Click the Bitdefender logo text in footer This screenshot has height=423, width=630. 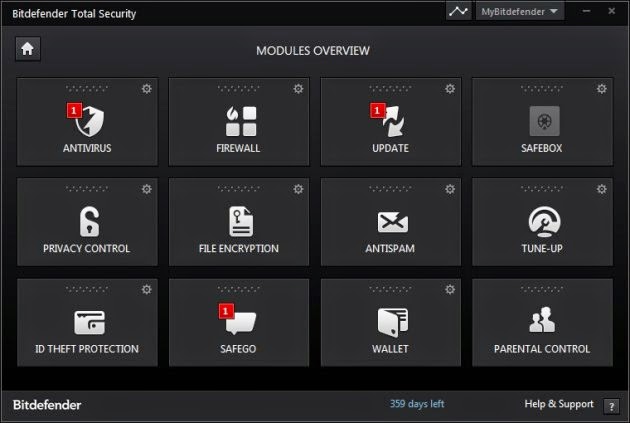pos(47,405)
